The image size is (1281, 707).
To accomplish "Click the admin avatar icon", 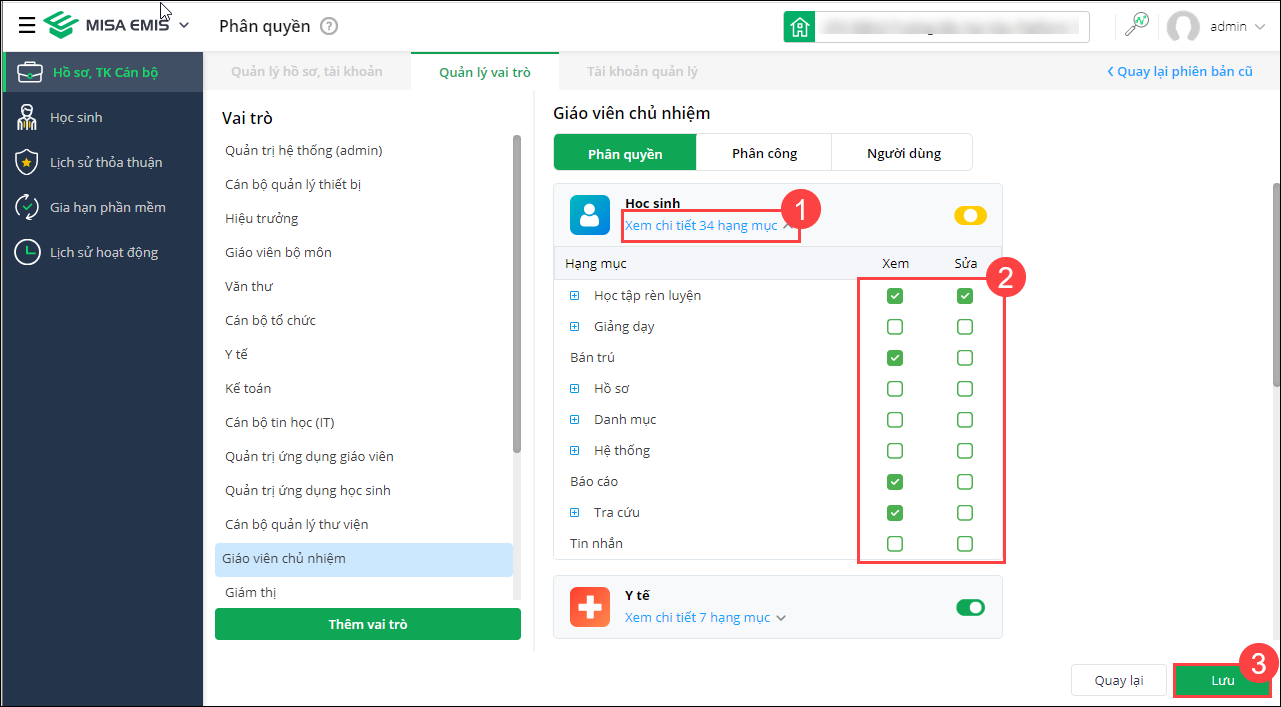I will pos(1183,27).
